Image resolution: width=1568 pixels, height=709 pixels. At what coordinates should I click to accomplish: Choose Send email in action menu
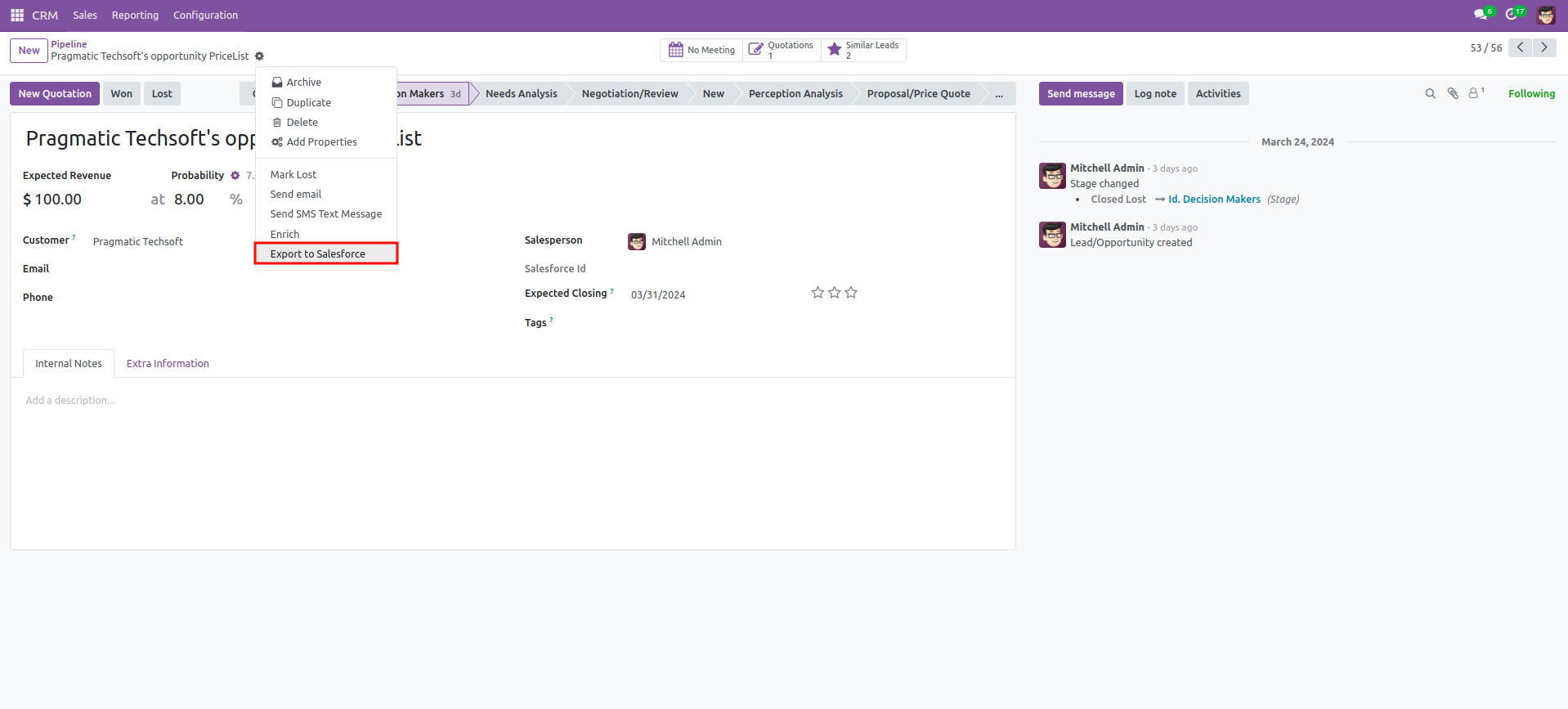[326, 195]
